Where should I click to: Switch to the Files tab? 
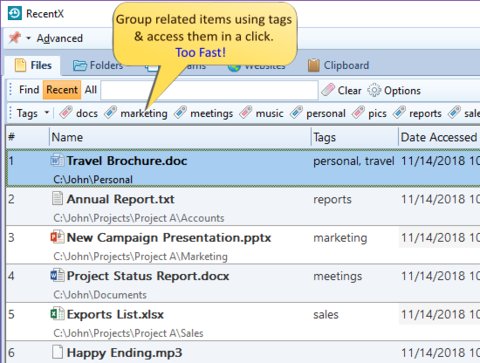coord(33,65)
